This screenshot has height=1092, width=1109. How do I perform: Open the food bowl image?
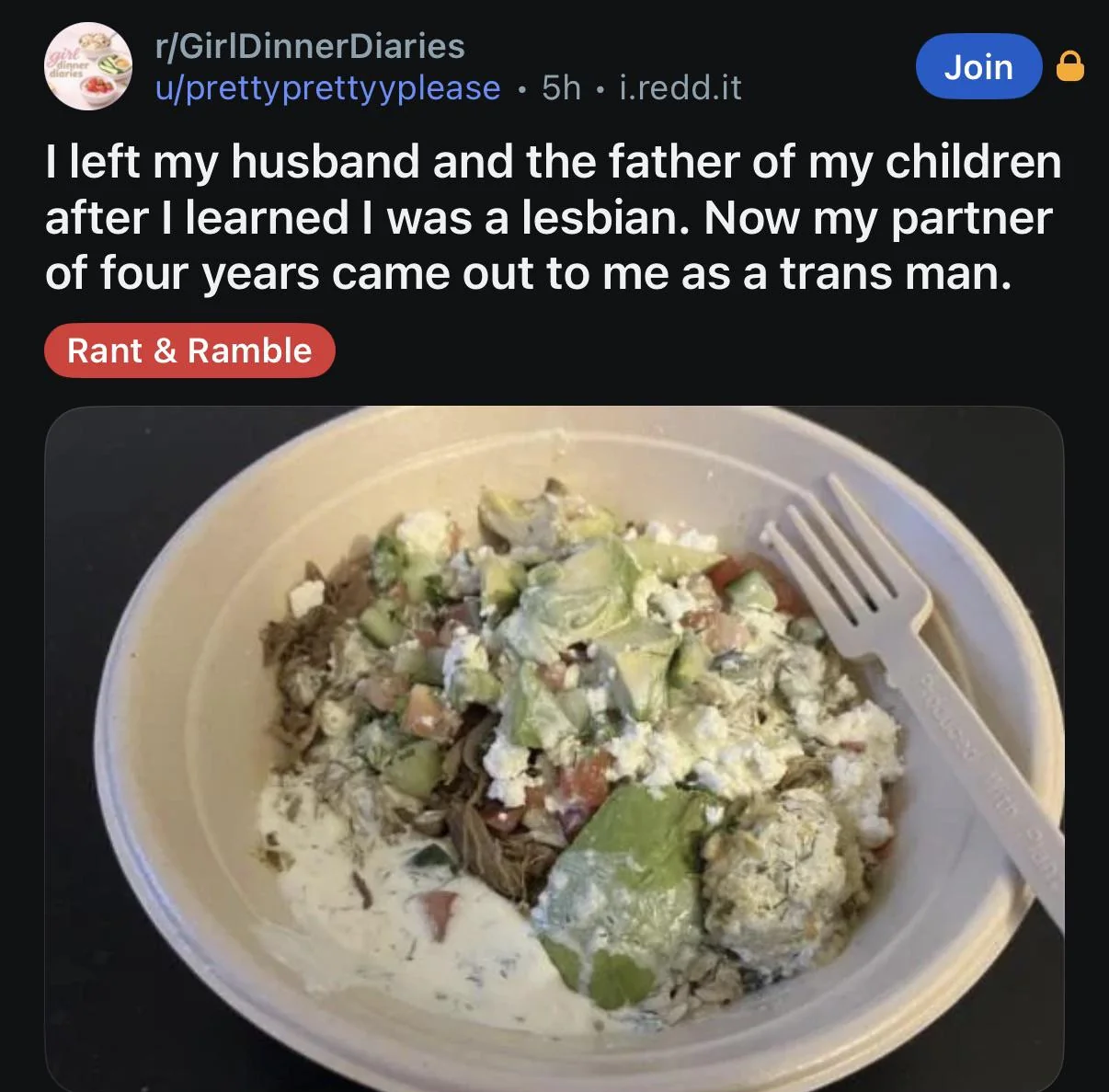(x=554, y=749)
